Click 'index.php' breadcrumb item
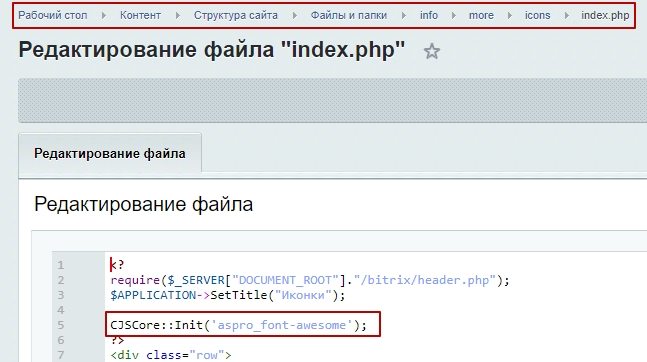Image resolution: width=647 pixels, height=362 pixels. (605, 15)
